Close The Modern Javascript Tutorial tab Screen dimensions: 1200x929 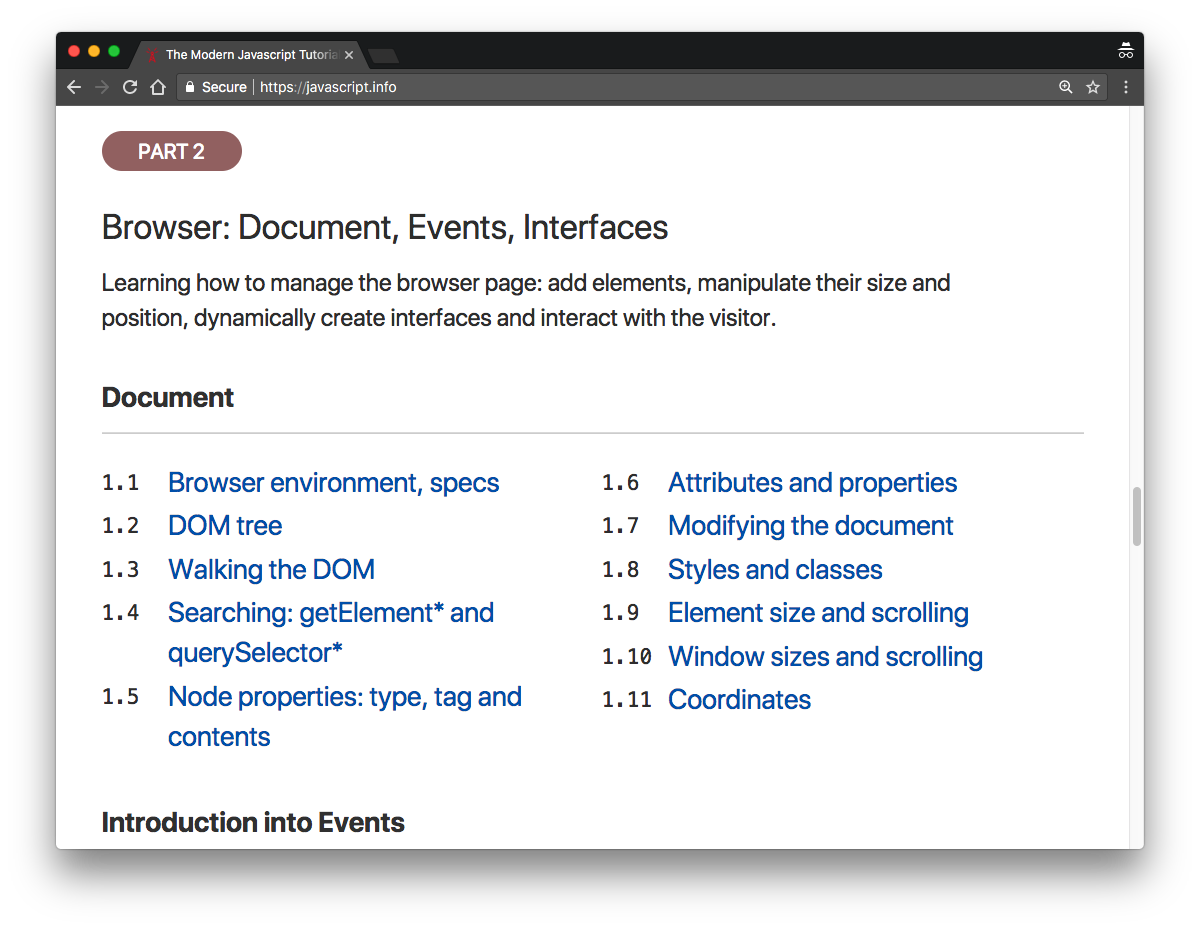[349, 55]
